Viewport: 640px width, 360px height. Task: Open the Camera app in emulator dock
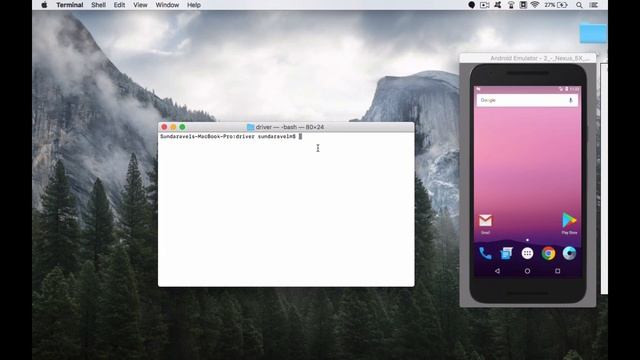(x=569, y=253)
